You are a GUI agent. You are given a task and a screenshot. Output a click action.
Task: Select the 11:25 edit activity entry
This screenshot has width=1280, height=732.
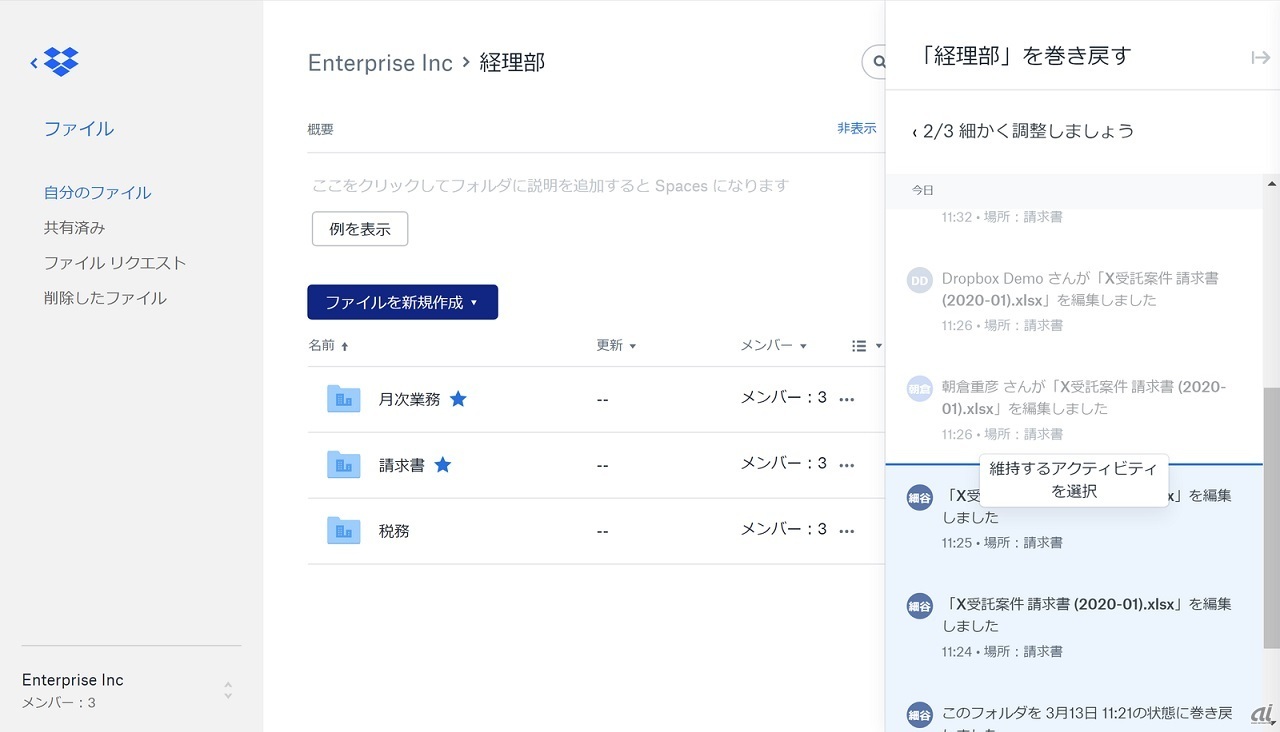click(x=1074, y=519)
